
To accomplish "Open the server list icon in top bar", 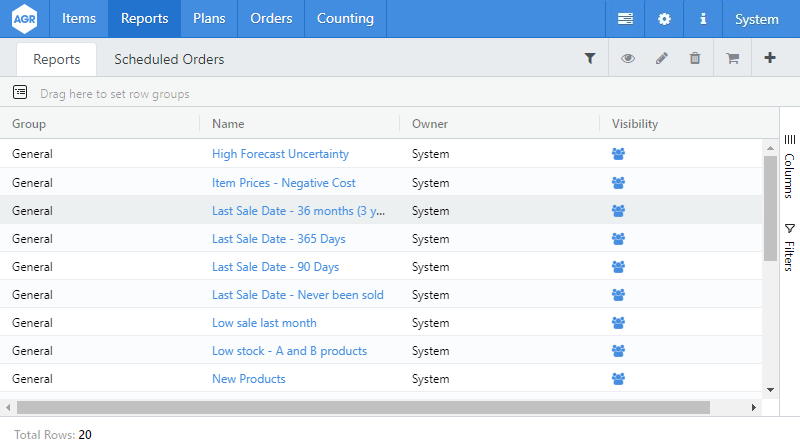I will [x=625, y=19].
